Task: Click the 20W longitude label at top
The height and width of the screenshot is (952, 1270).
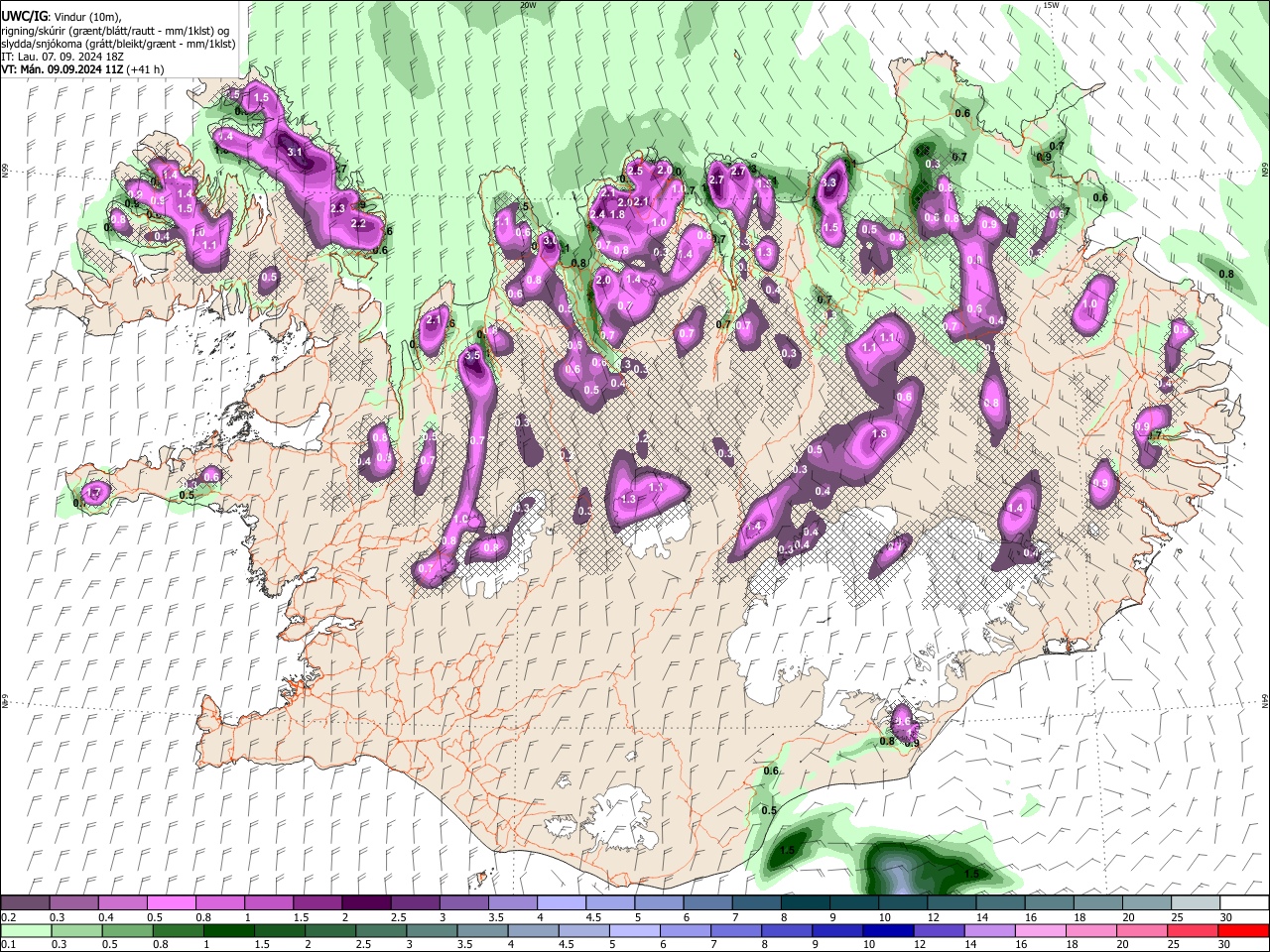Action: pos(528,5)
